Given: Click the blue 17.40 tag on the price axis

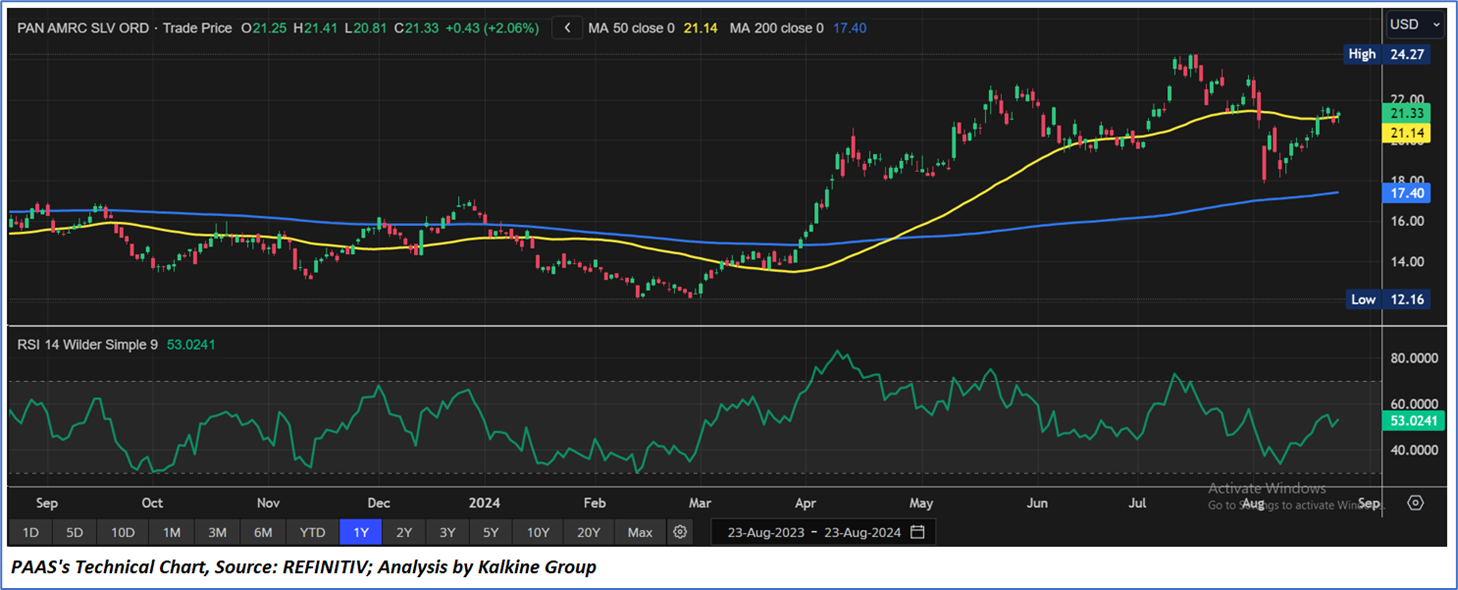Looking at the screenshot, I should point(1407,192).
